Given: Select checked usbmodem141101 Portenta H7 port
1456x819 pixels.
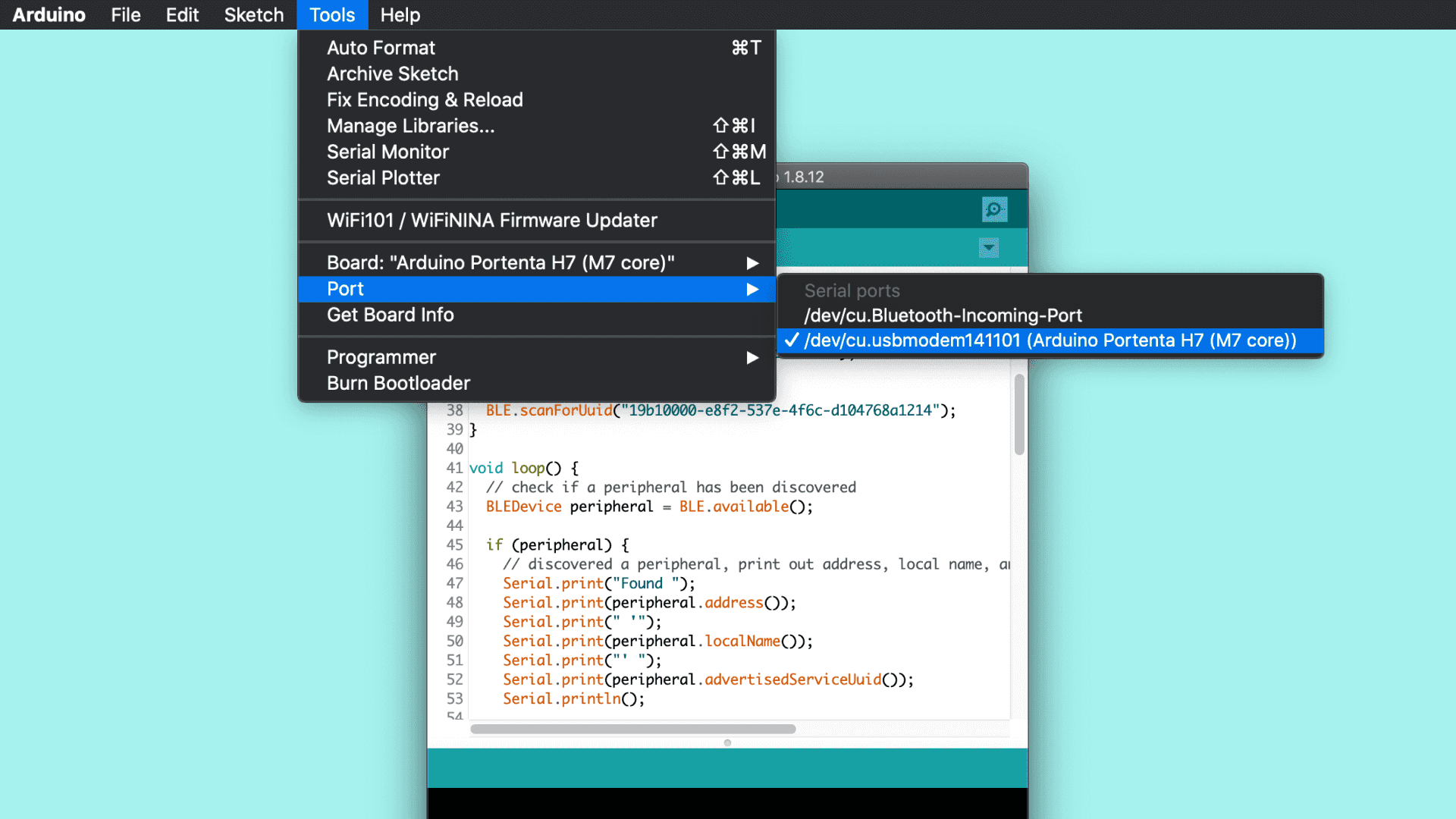Looking at the screenshot, I should (x=1050, y=340).
